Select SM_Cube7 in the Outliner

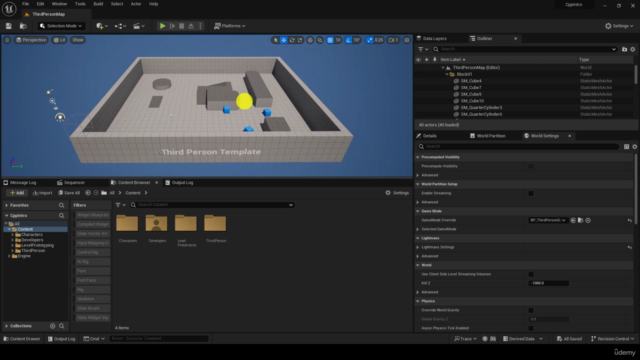tap(471, 88)
